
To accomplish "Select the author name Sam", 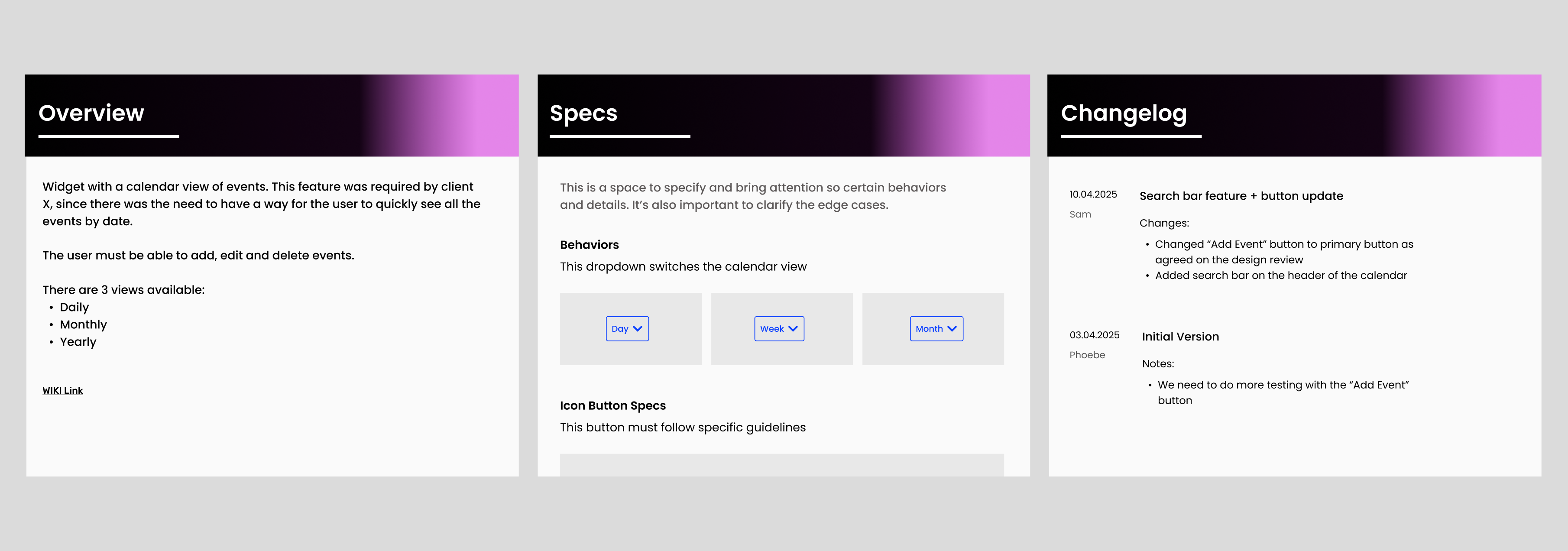I will tap(1080, 214).
